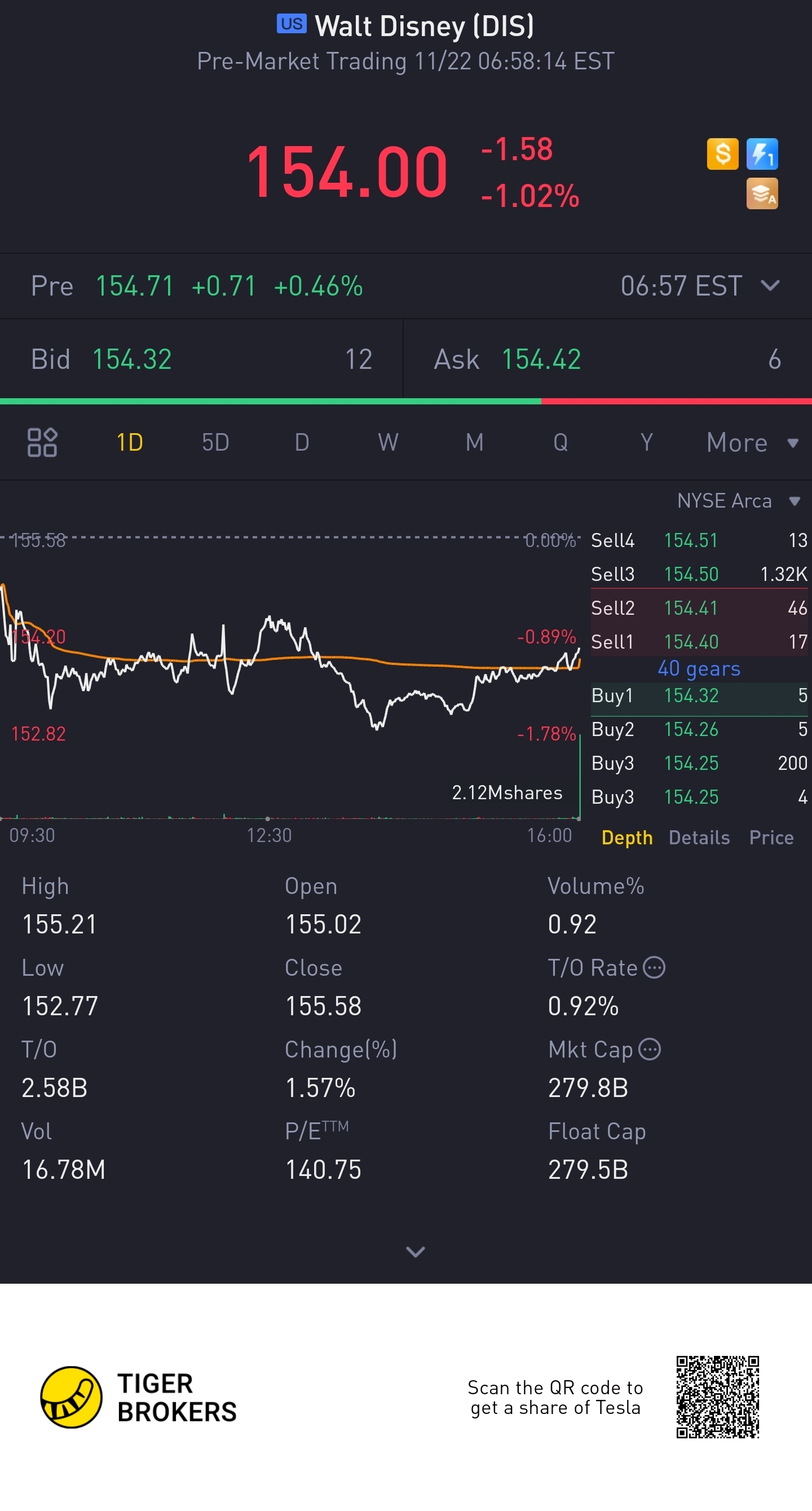The height and width of the screenshot is (1511, 812).
Task: Switch to the weekly W chart tab
Action: pos(388,442)
